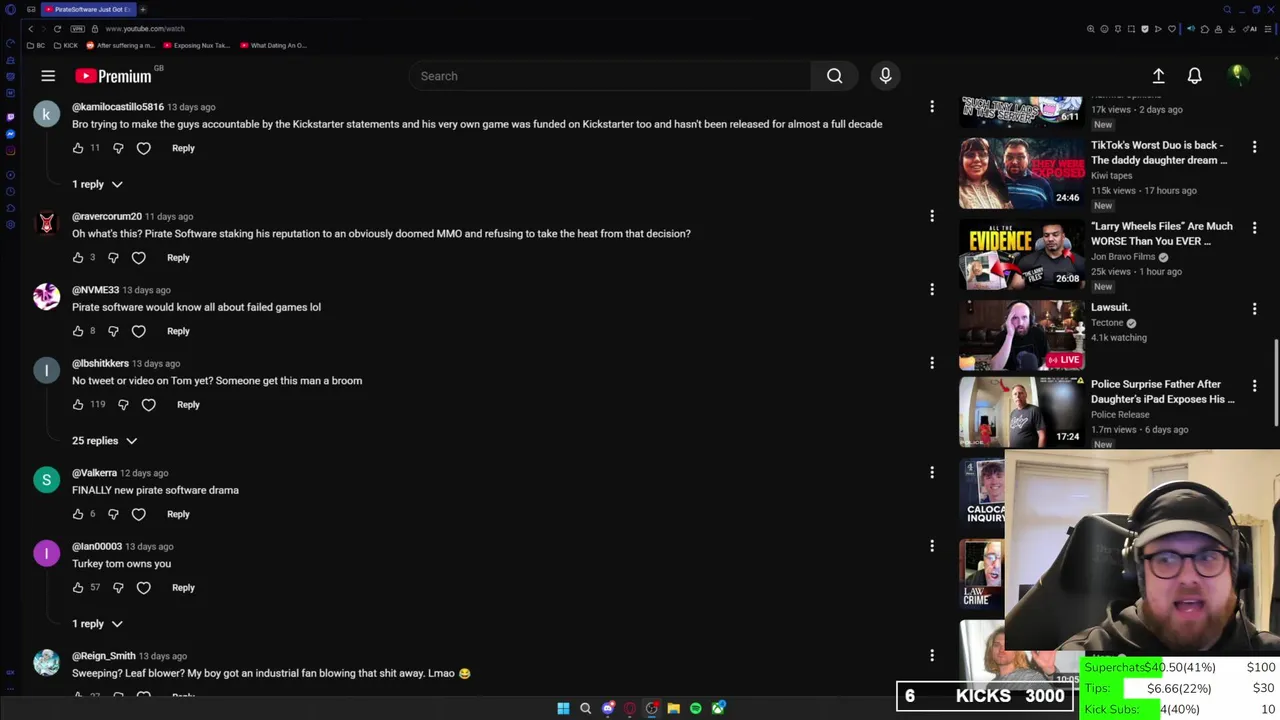Start voice search with the microphone
This screenshot has height=720, width=1280.
tap(885, 76)
